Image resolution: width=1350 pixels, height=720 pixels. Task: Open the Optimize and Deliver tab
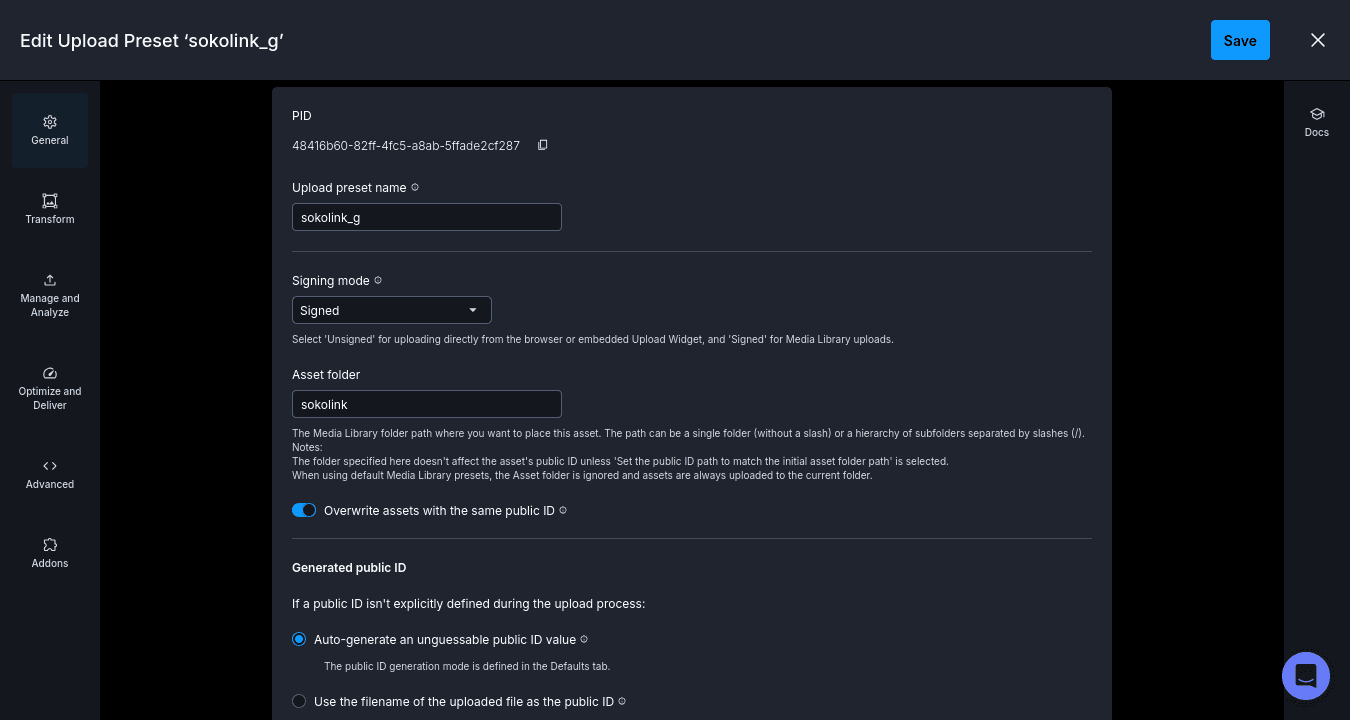click(50, 388)
